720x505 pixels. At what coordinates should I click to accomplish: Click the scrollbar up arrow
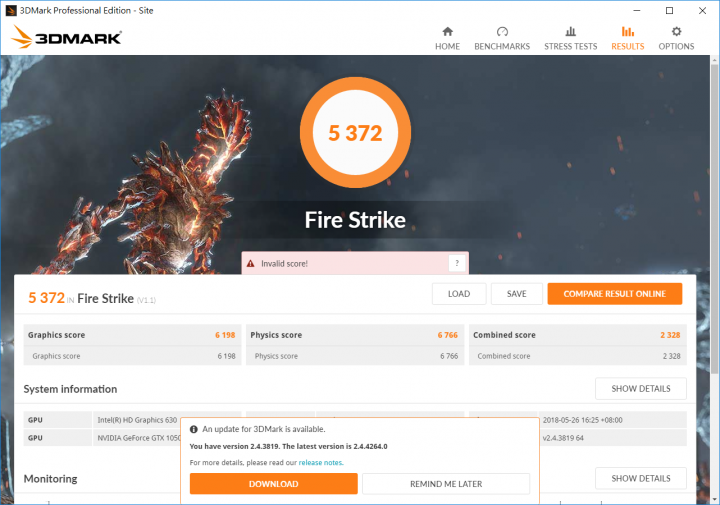[714, 60]
